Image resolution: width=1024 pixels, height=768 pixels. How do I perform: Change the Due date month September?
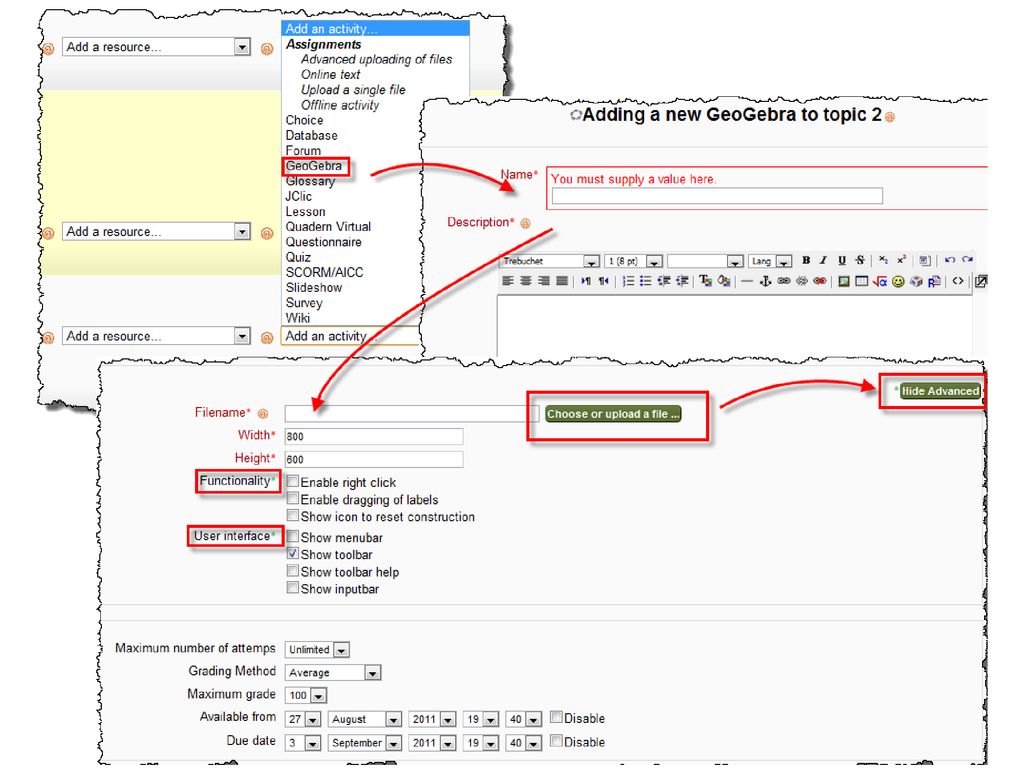tap(364, 743)
